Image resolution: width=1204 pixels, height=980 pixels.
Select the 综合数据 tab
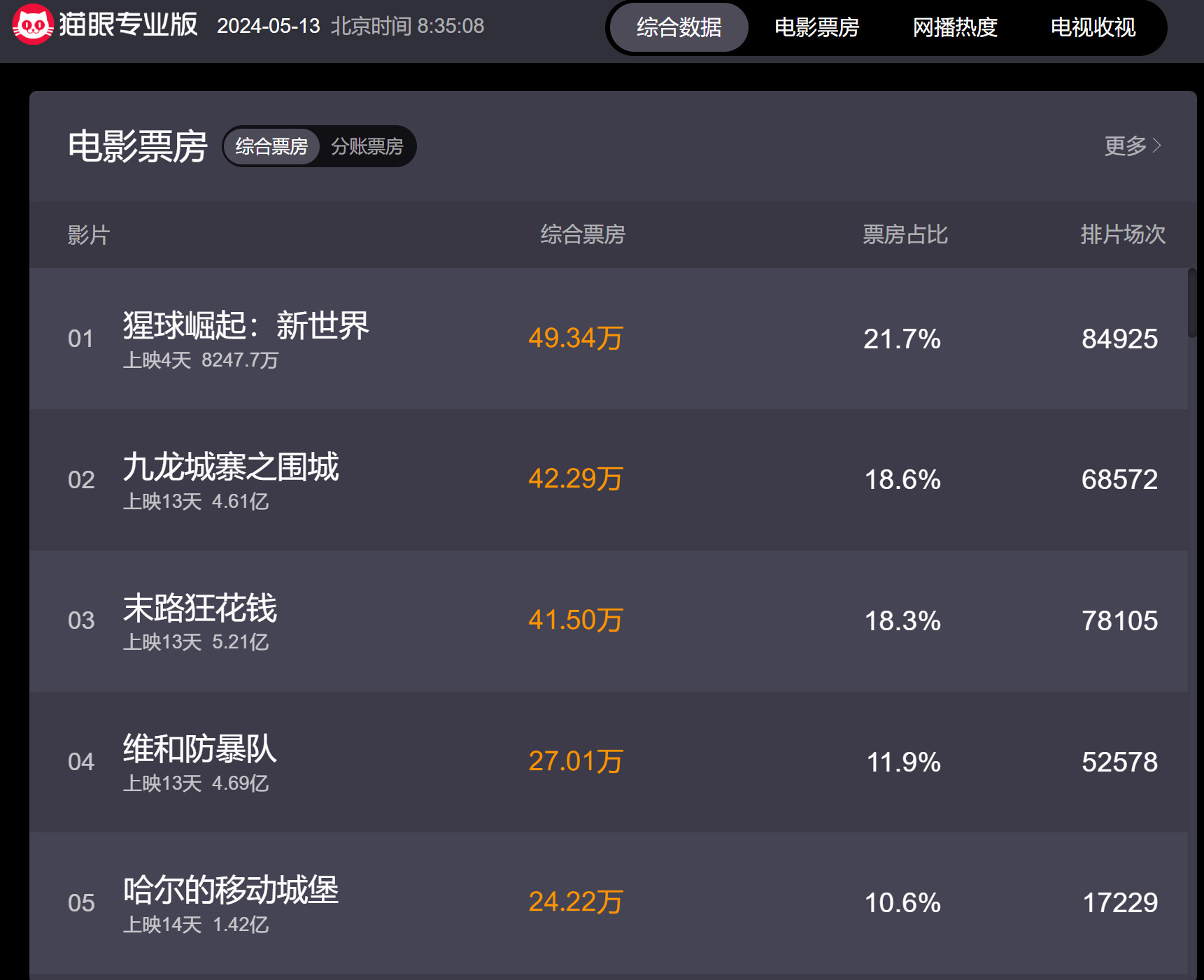coord(679,27)
